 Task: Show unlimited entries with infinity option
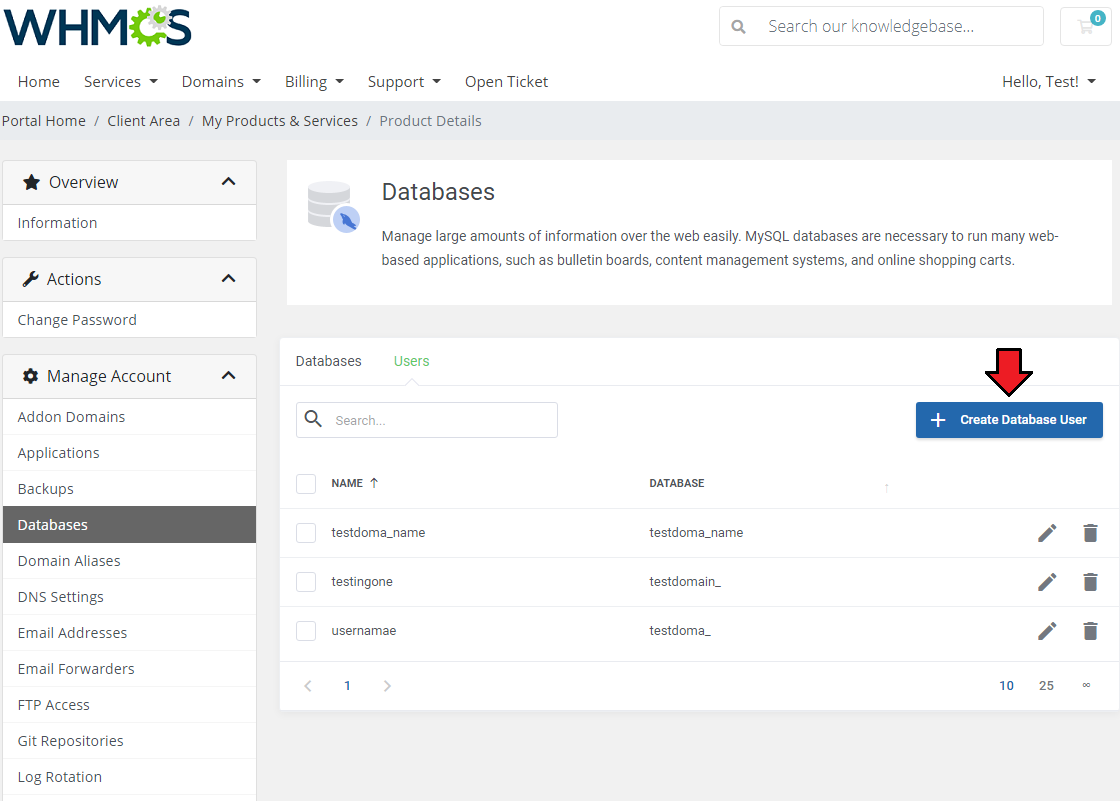(x=1086, y=685)
